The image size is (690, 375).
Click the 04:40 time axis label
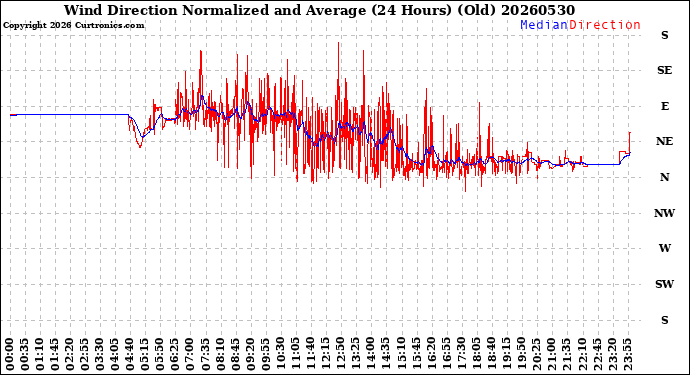click(130, 354)
